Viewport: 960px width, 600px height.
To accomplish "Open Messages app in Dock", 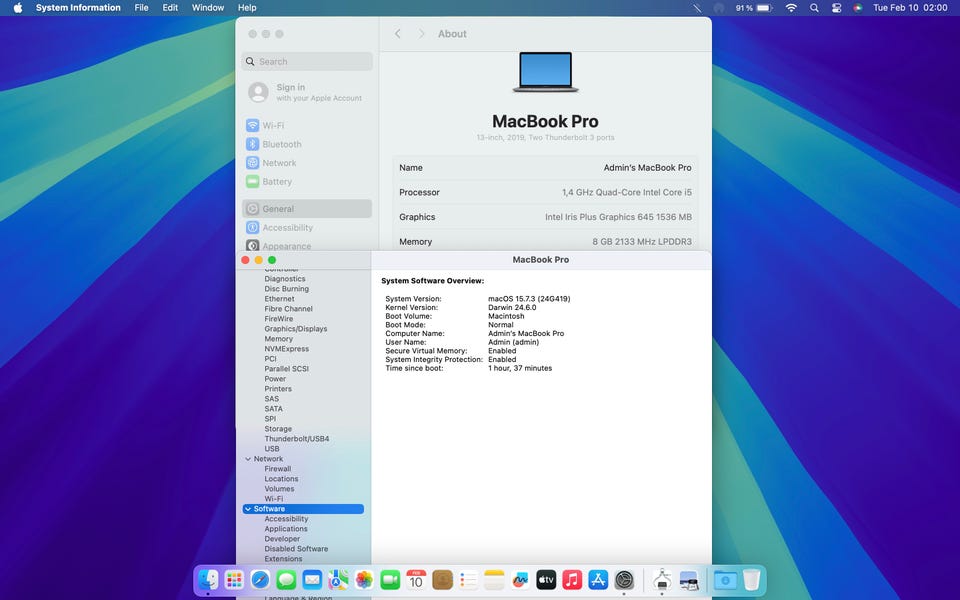I will point(286,580).
